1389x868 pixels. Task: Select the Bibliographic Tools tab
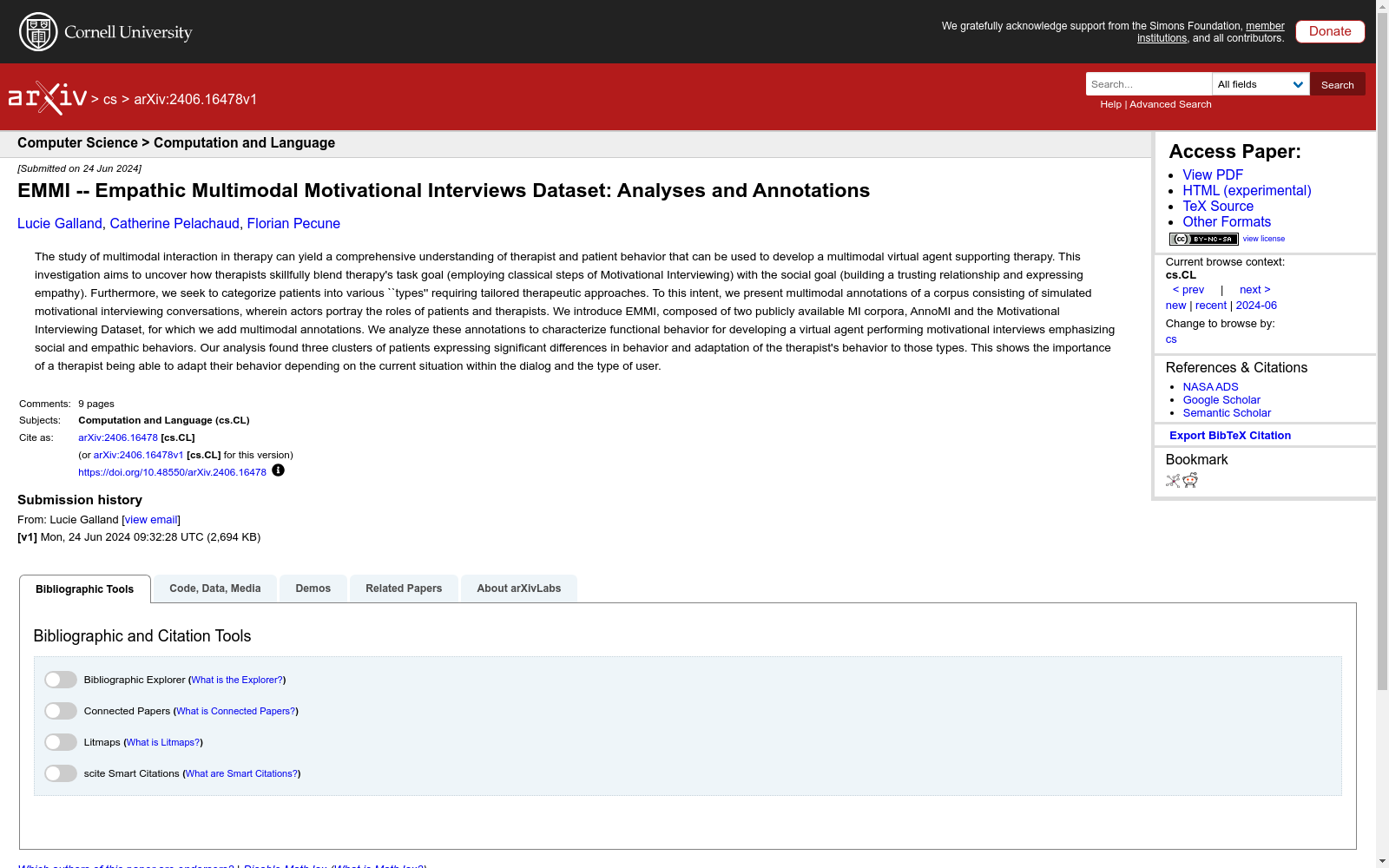(85, 589)
